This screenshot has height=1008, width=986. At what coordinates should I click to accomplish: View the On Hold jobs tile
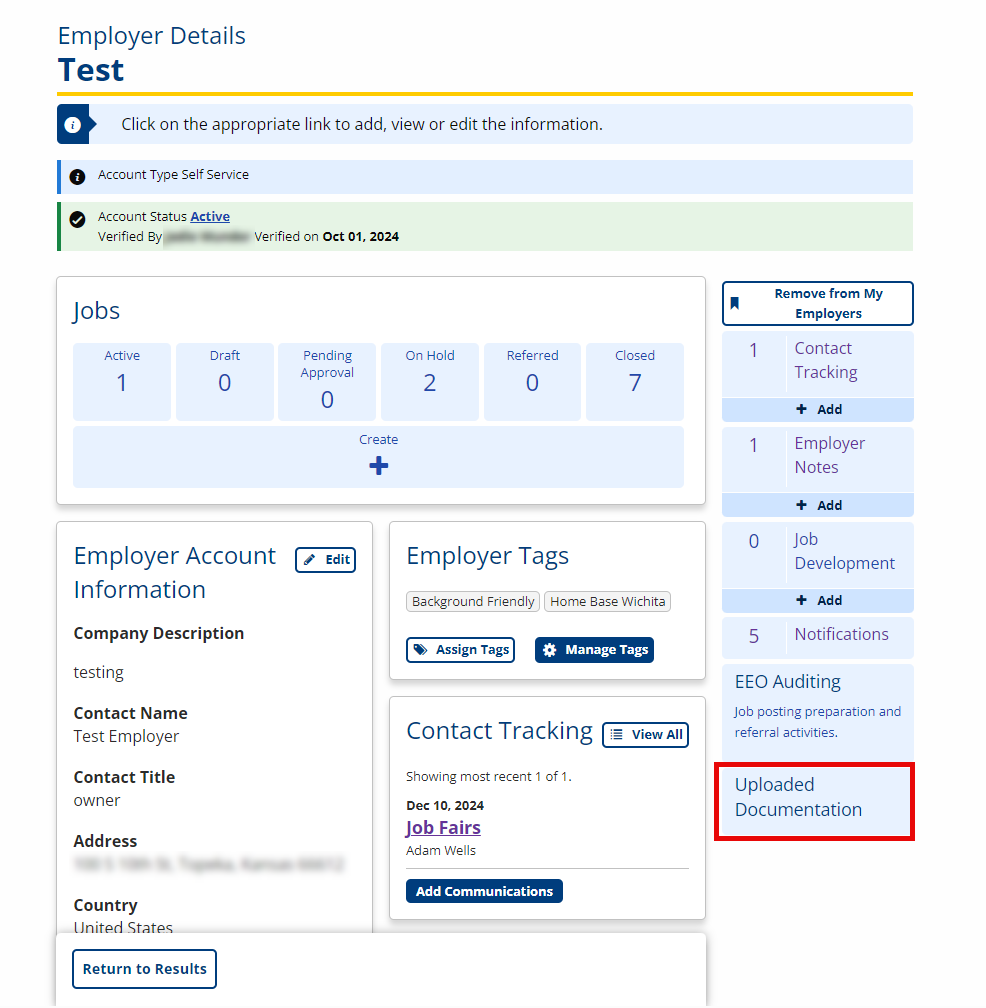[429, 382]
